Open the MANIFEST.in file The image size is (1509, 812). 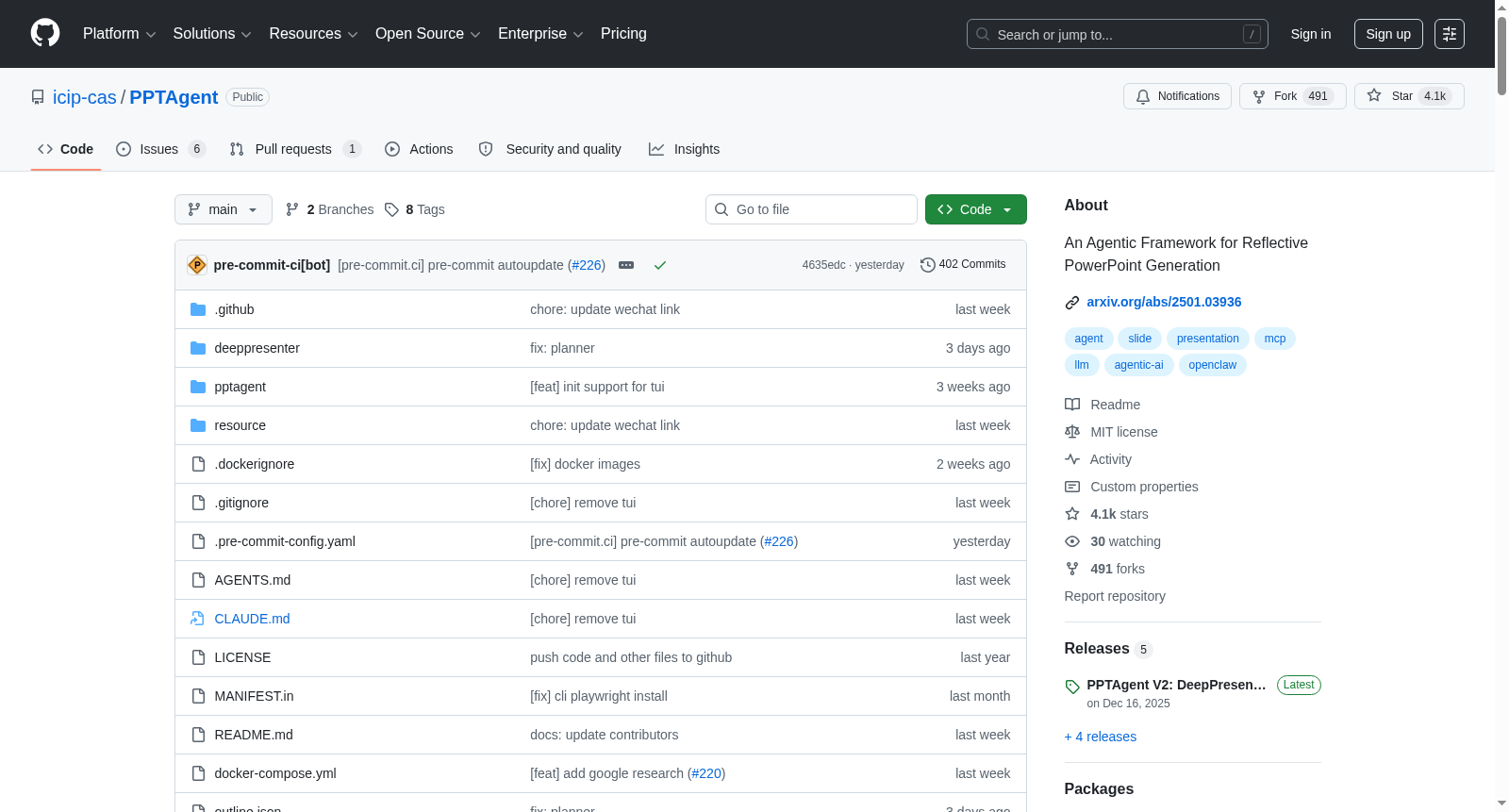(x=254, y=696)
